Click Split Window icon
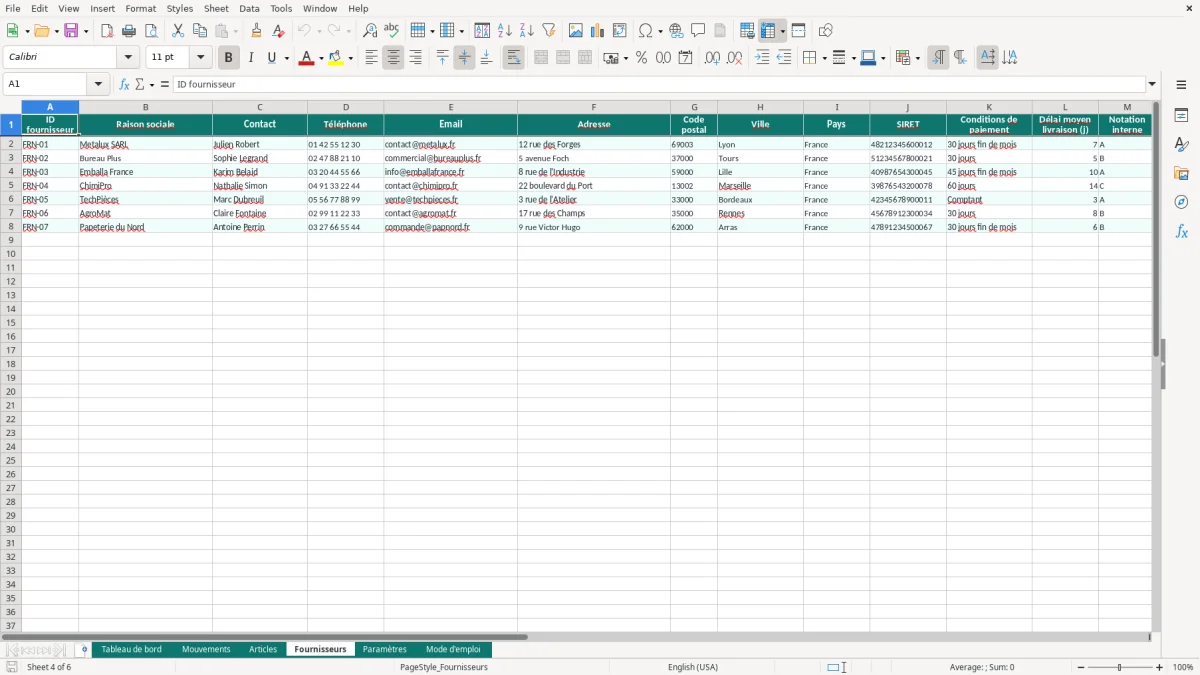The height and width of the screenshot is (675, 1200). [x=799, y=31]
